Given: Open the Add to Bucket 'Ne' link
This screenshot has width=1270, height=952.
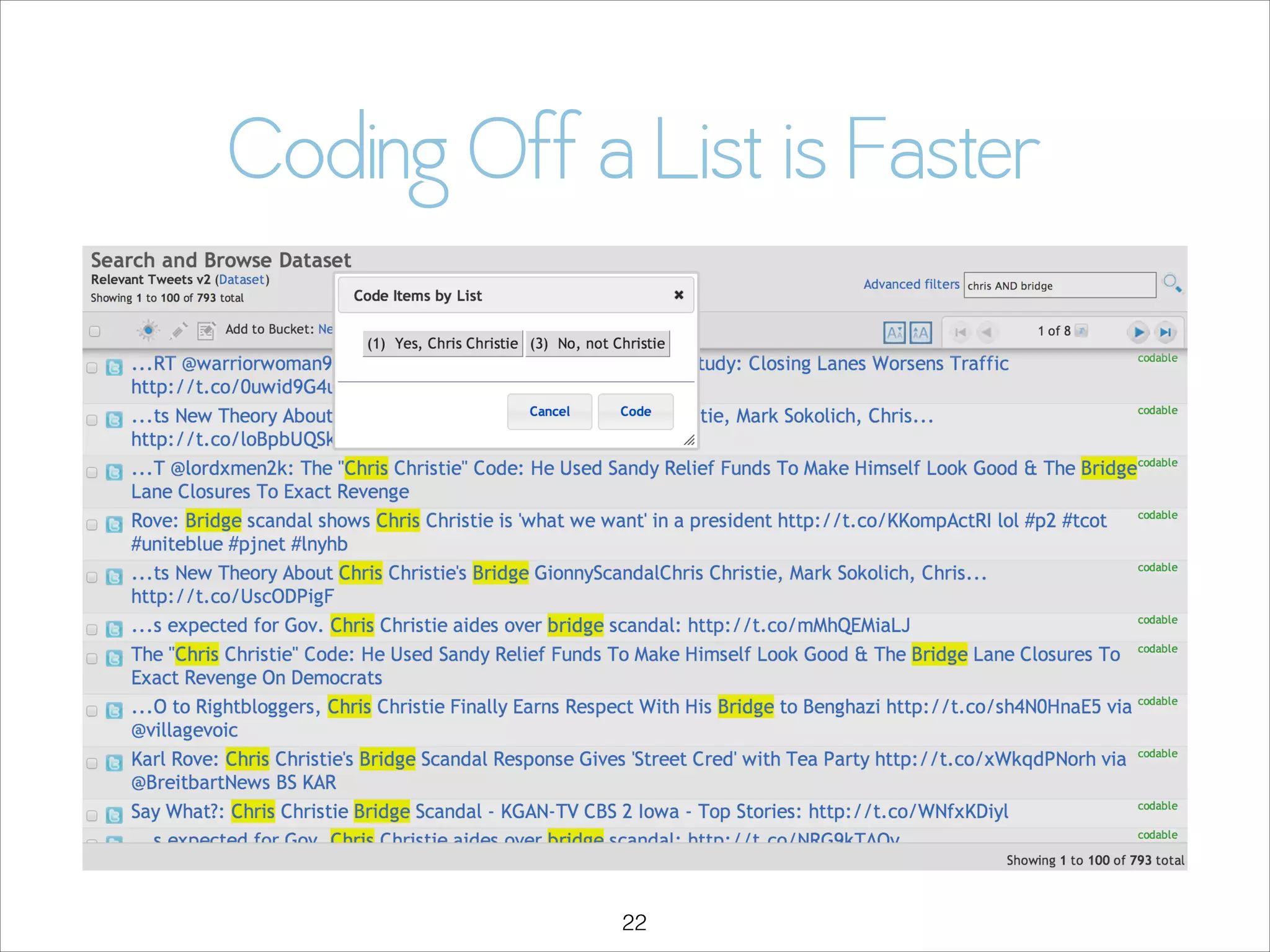Looking at the screenshot, I should point(326,329).
